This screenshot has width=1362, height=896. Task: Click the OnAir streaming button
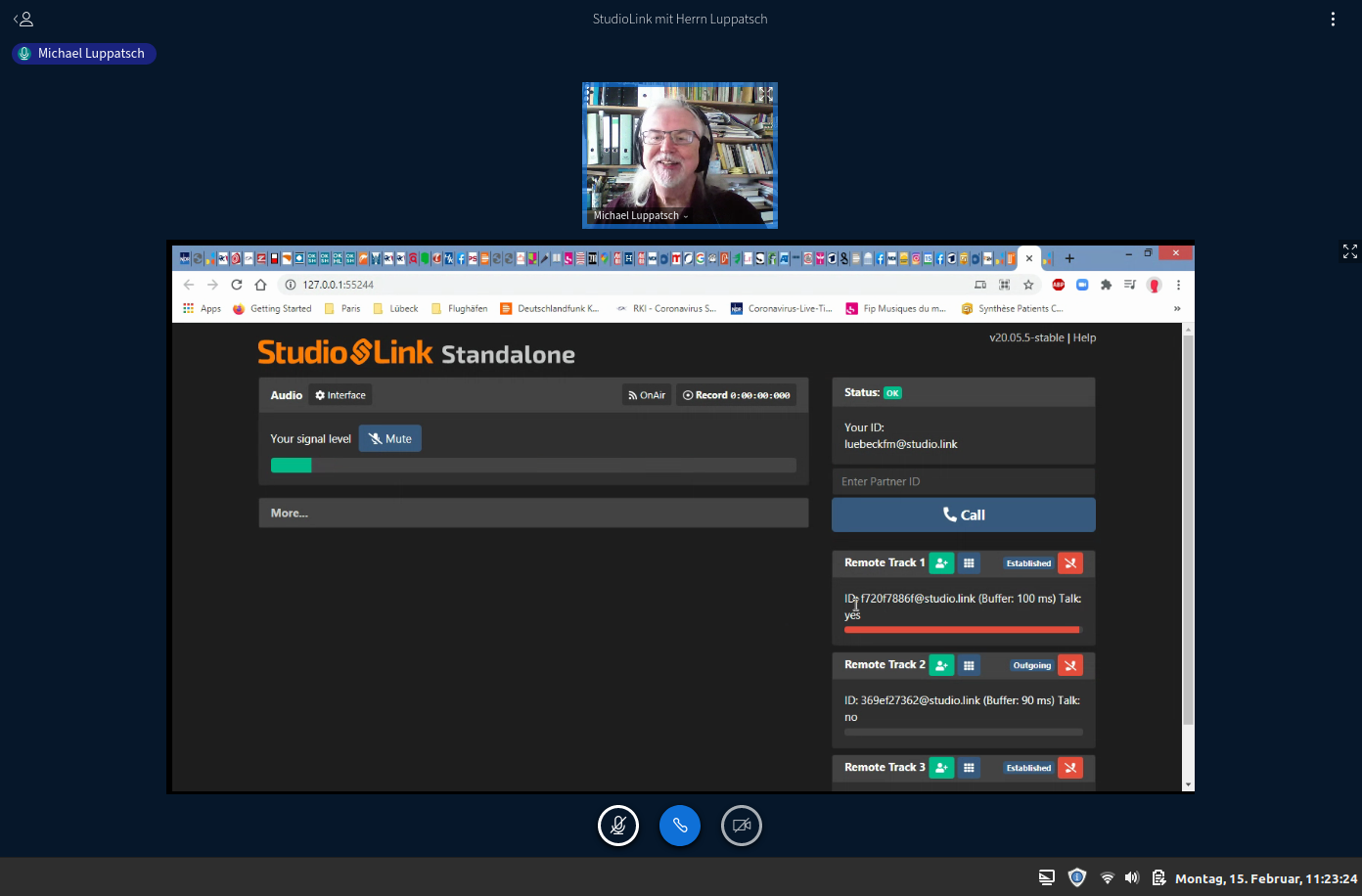[x=647, y=395]
